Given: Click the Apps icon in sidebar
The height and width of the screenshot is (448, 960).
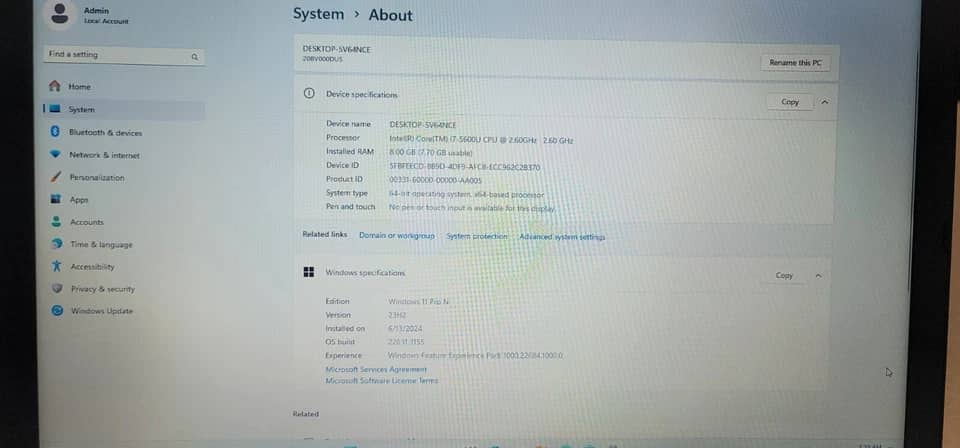Looking at the screenshot, I should (56, 199).
